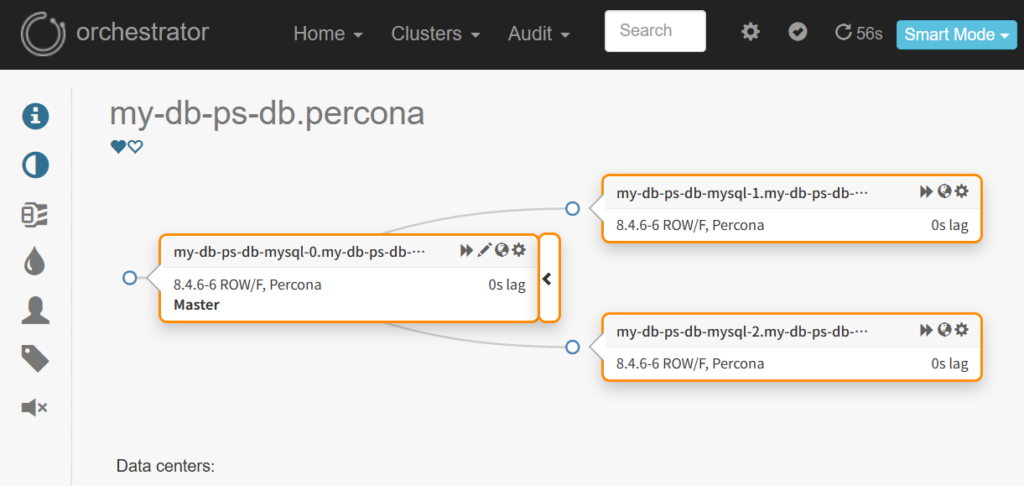The height and width of the screenshot is (486, 1024).
Task: Open the Smart Mode dropdown
Action: (x=956, y=34)
